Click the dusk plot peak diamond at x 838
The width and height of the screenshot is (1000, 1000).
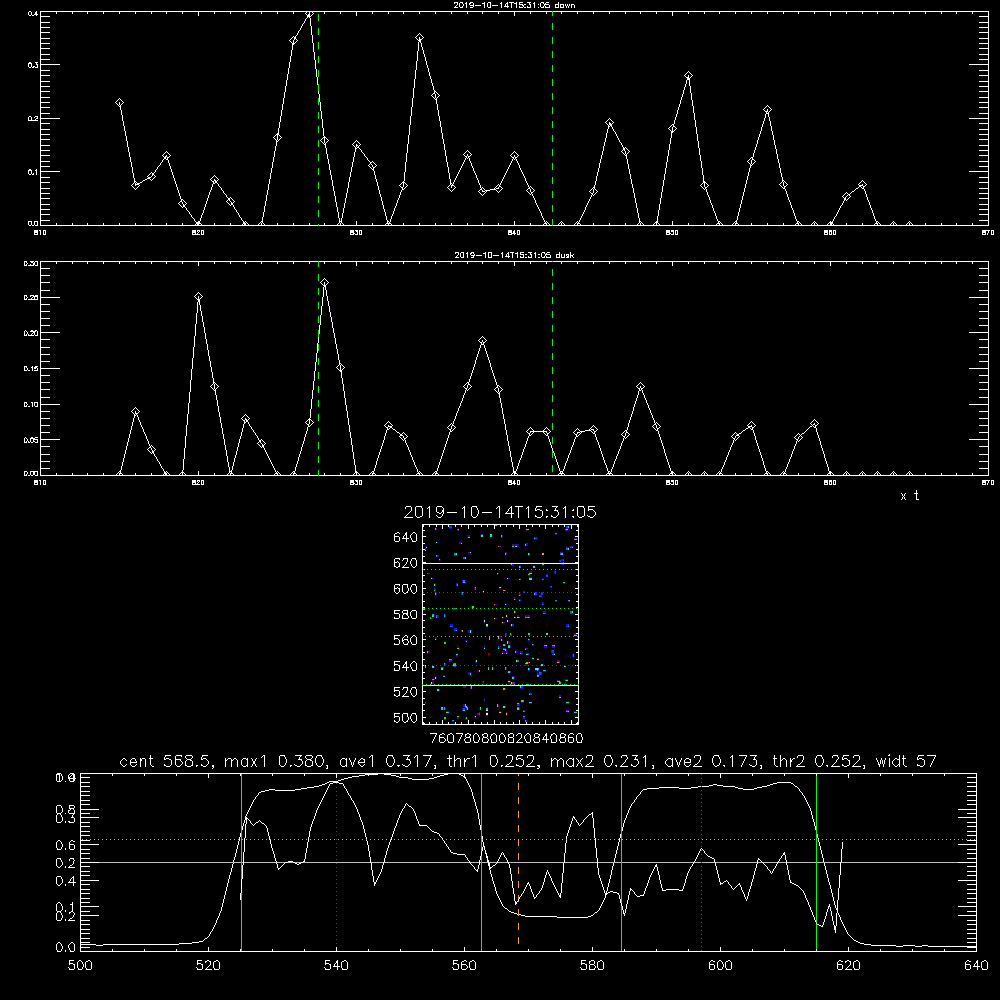pyautogui.click(x=483, y=341)
